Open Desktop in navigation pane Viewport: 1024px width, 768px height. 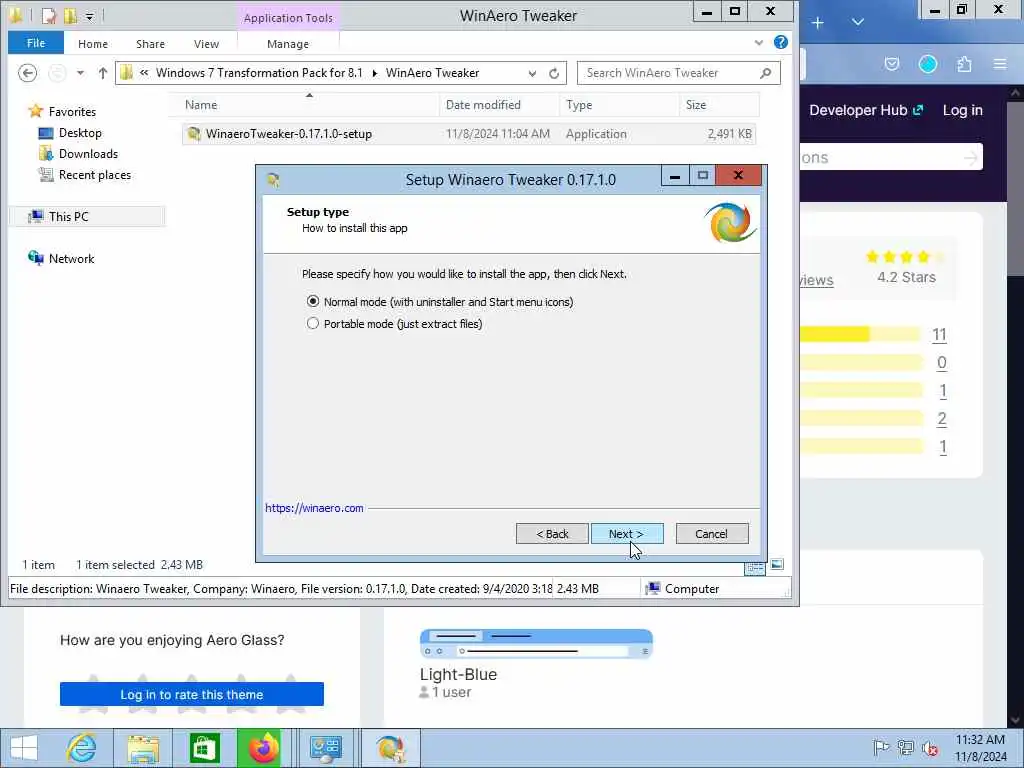pyautogui.click(x=71, y=133)
